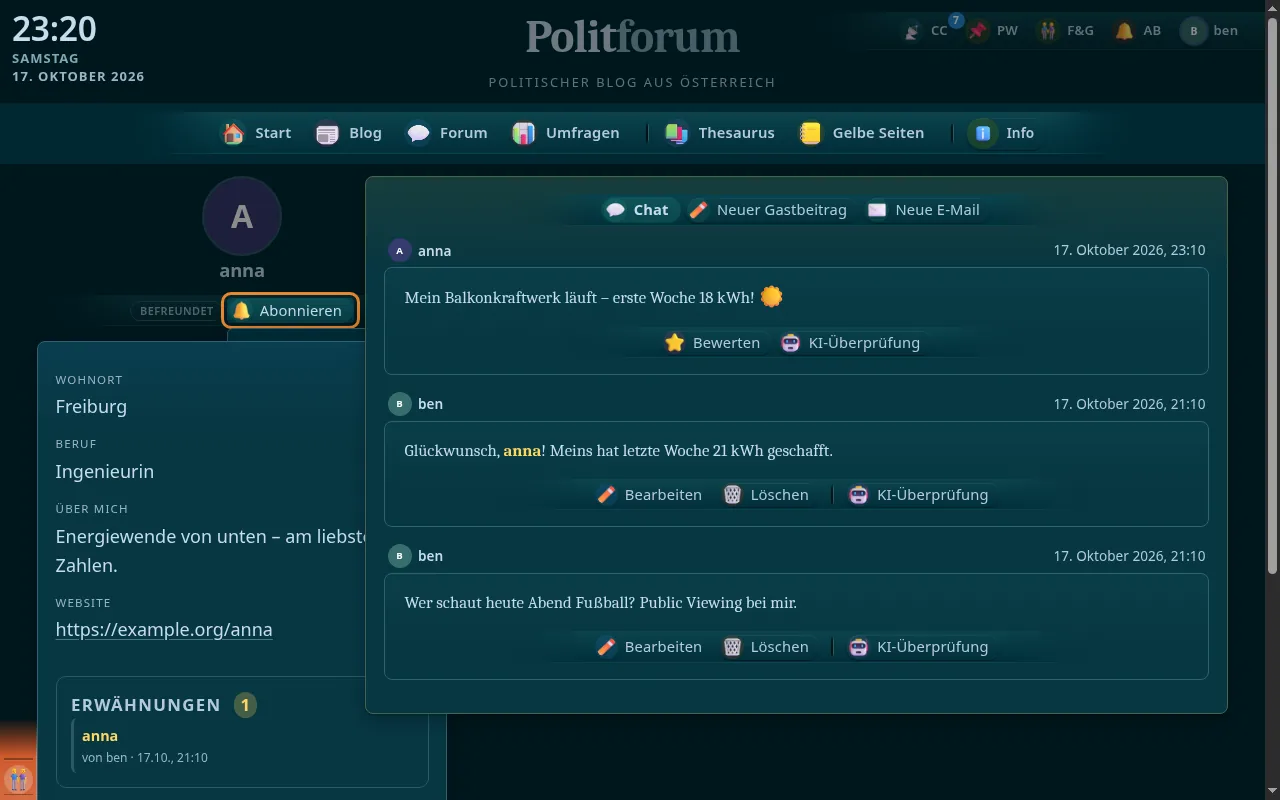Screen dimensions: 1280x800
Task: Click the 'Freiburg' Wohnort value
Action: coord(91,407)
